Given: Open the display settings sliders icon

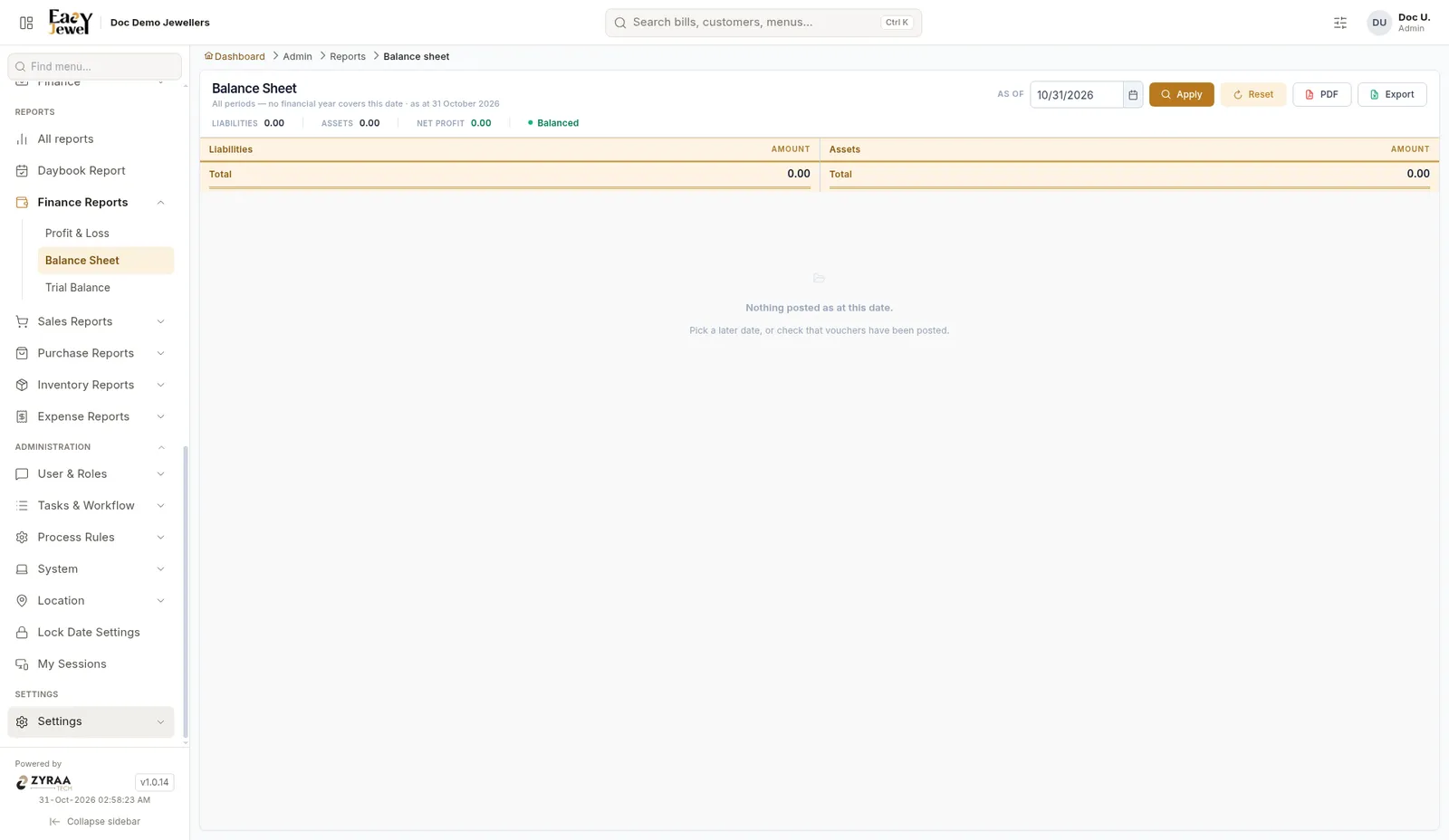Looking at the screenshot, I should coord(1340,23).
